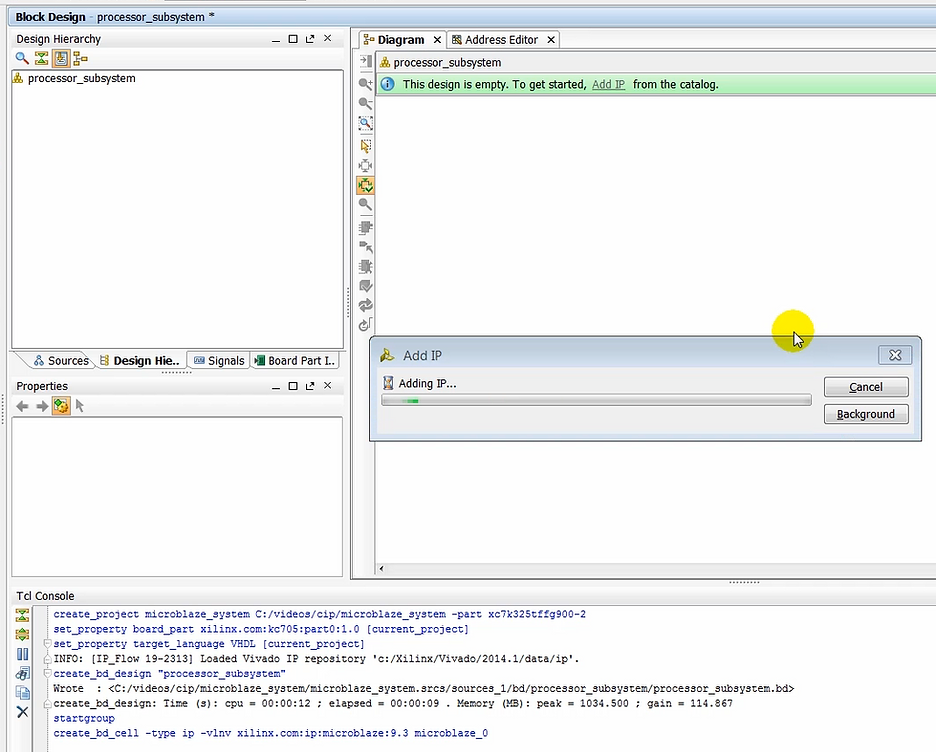Pause Tcl Console output with the pause icon
The width and height of the screenshot is (936, 752).
pyautogui.click(x=22, y=653)
